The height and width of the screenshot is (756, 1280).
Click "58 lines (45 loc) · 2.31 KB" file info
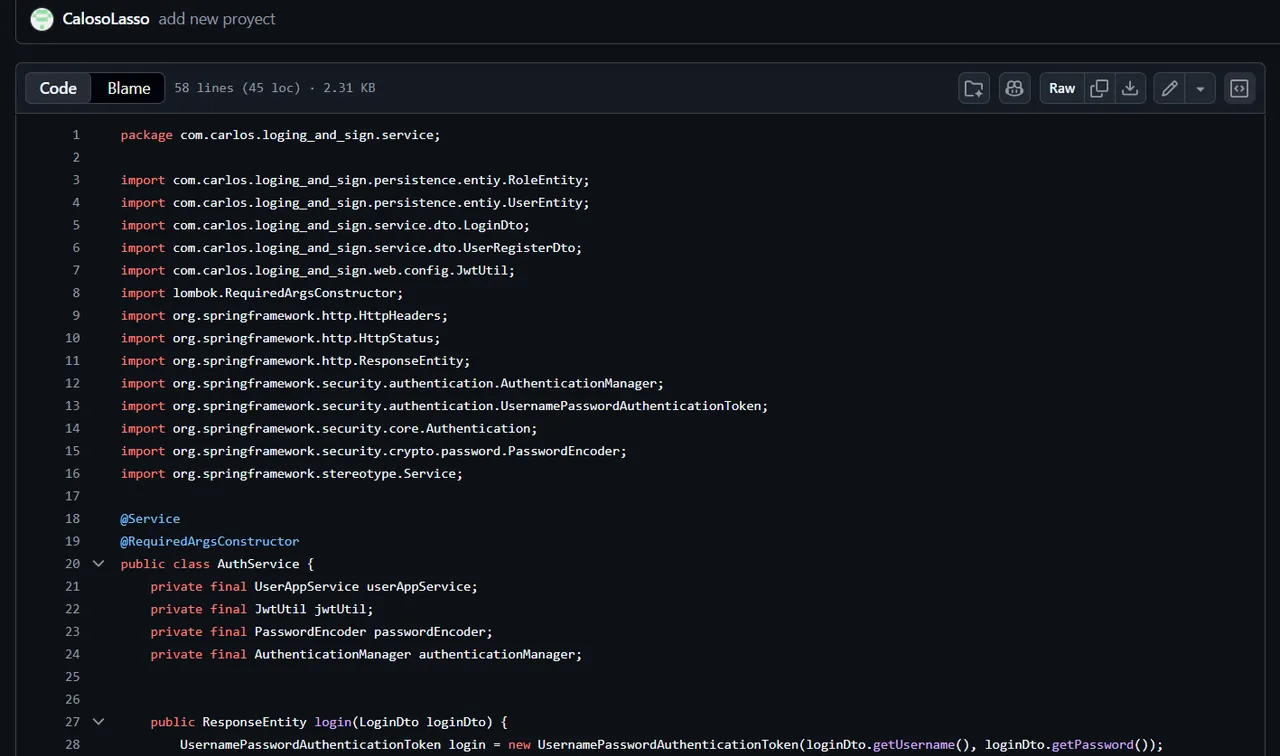[x=275, y=88]
